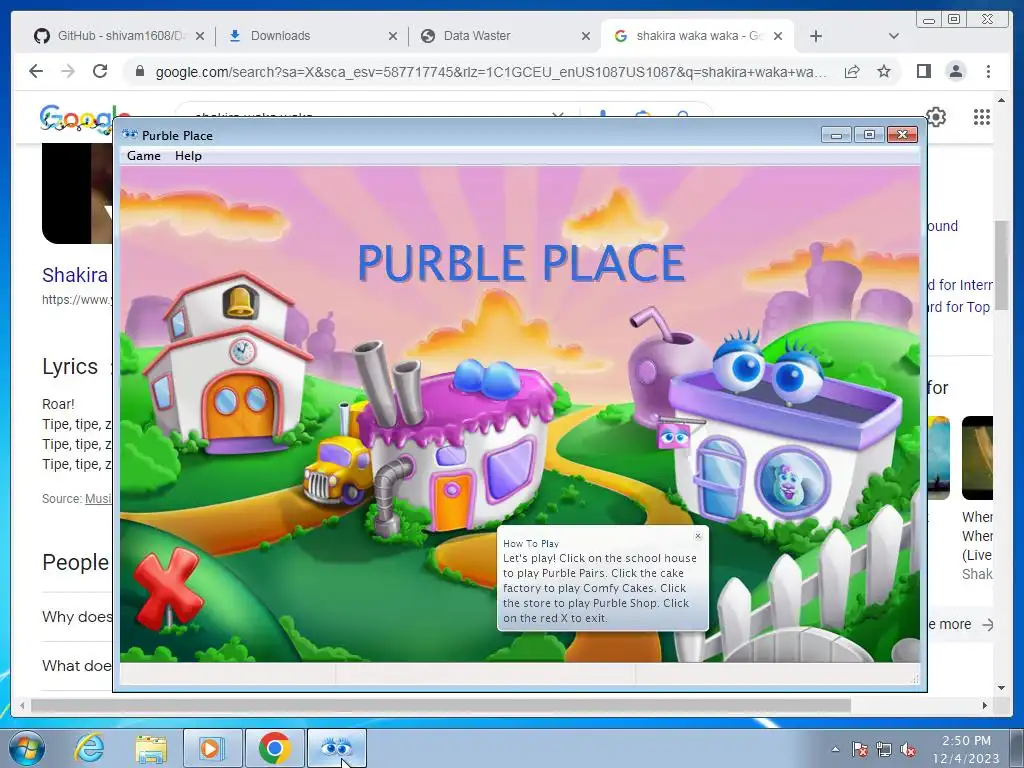This screenshot has width=1024, height=768.
Task: Open Action Center flag icon
Action: pos(859,749)
